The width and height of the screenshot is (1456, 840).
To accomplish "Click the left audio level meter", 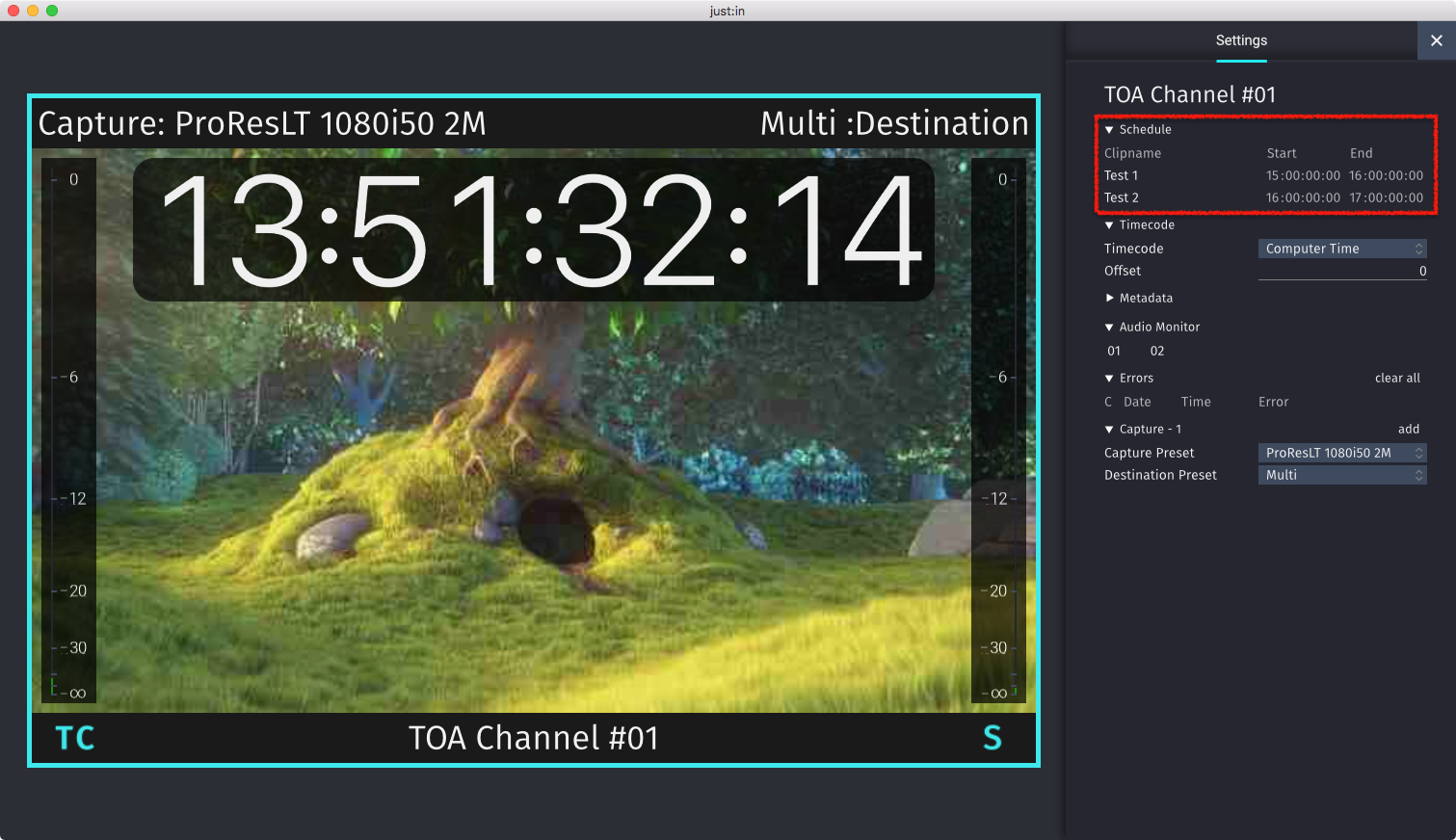I will click(68, 431).
